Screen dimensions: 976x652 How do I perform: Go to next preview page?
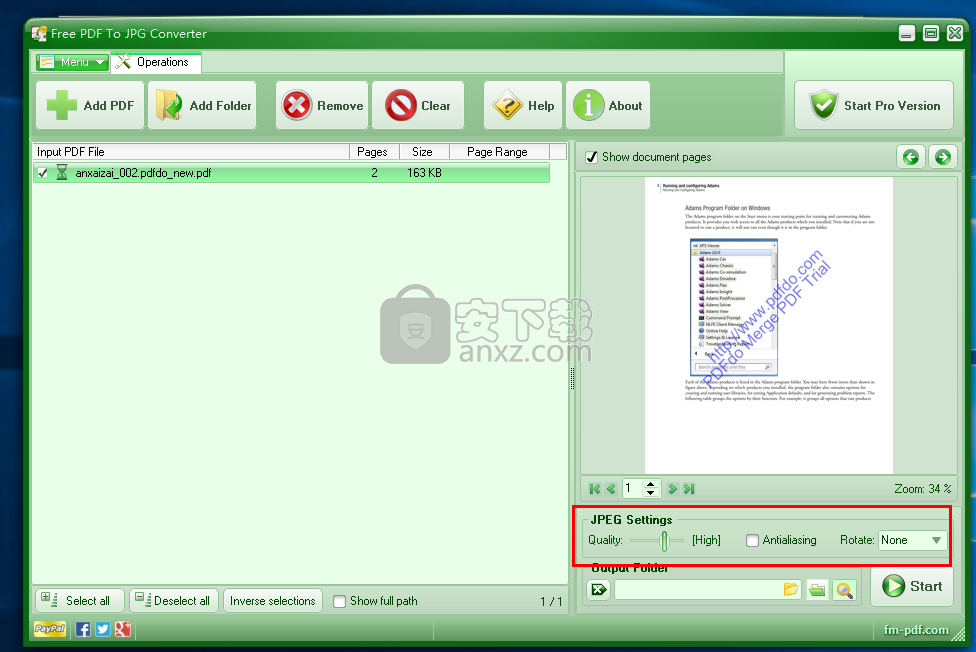point(672,489)
